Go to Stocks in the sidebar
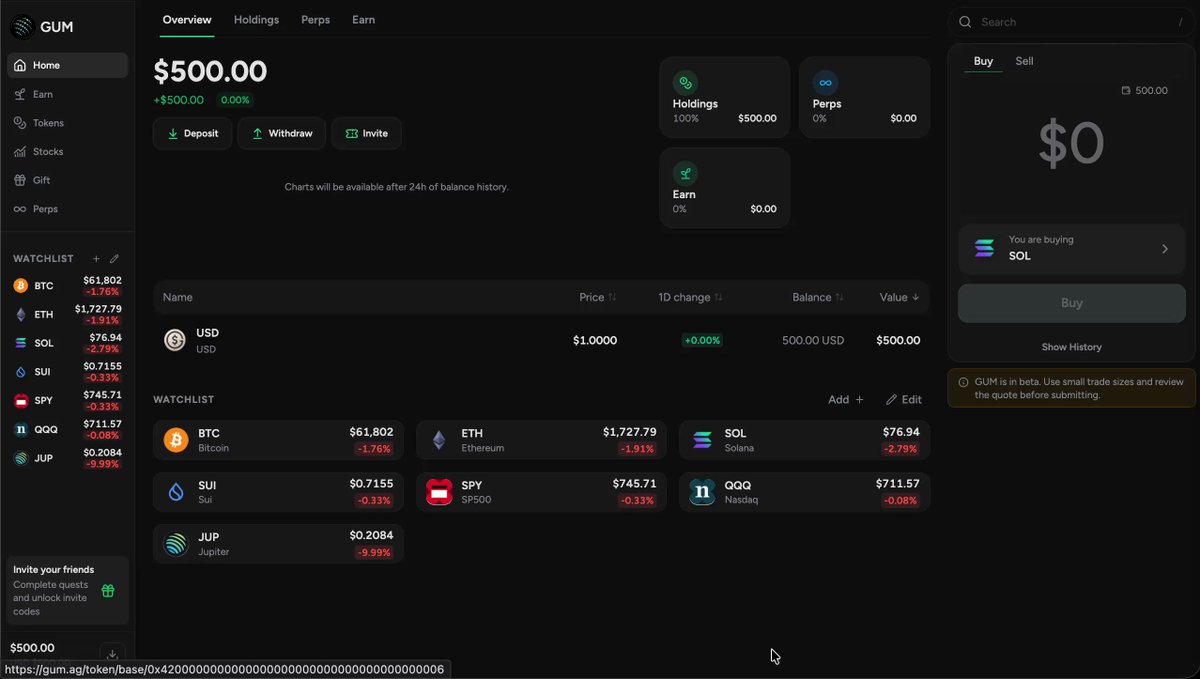The image size is (1200, 679). coord(67,152)
